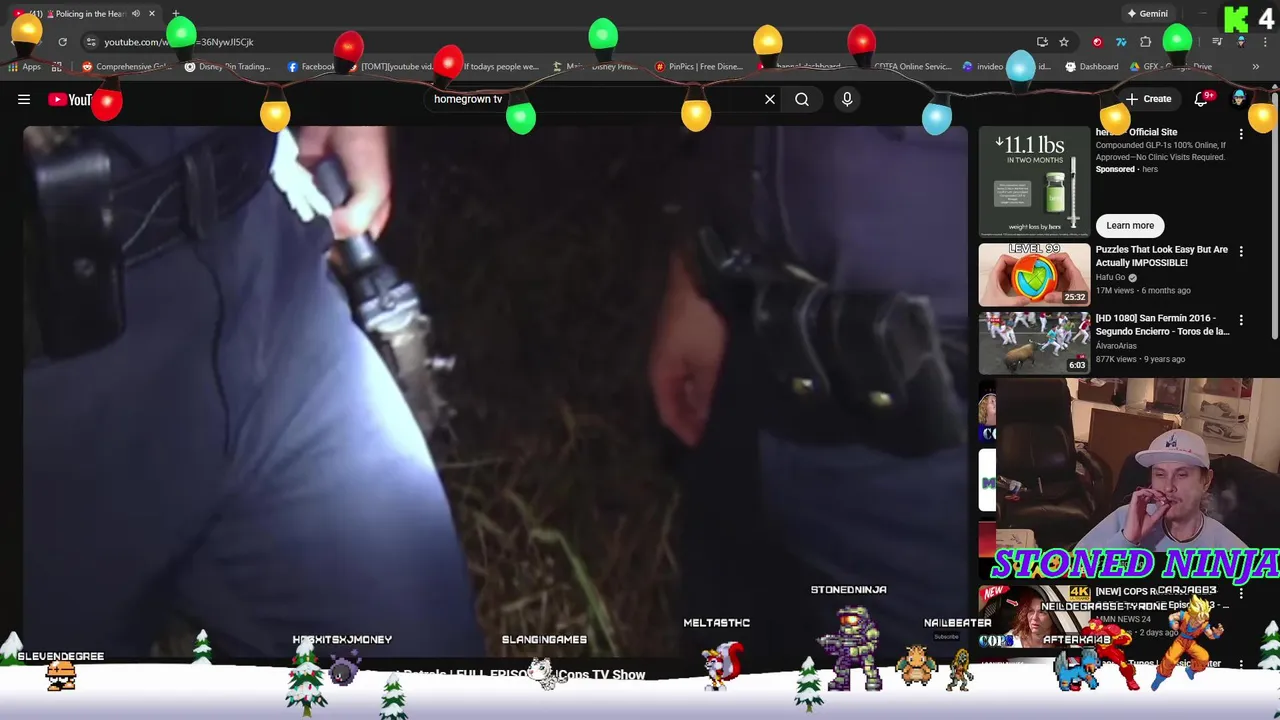This screenshot has height=720, width=1280.
Task: Open the YouTube hamburger guide menu
Action: [x=24, y=99]
